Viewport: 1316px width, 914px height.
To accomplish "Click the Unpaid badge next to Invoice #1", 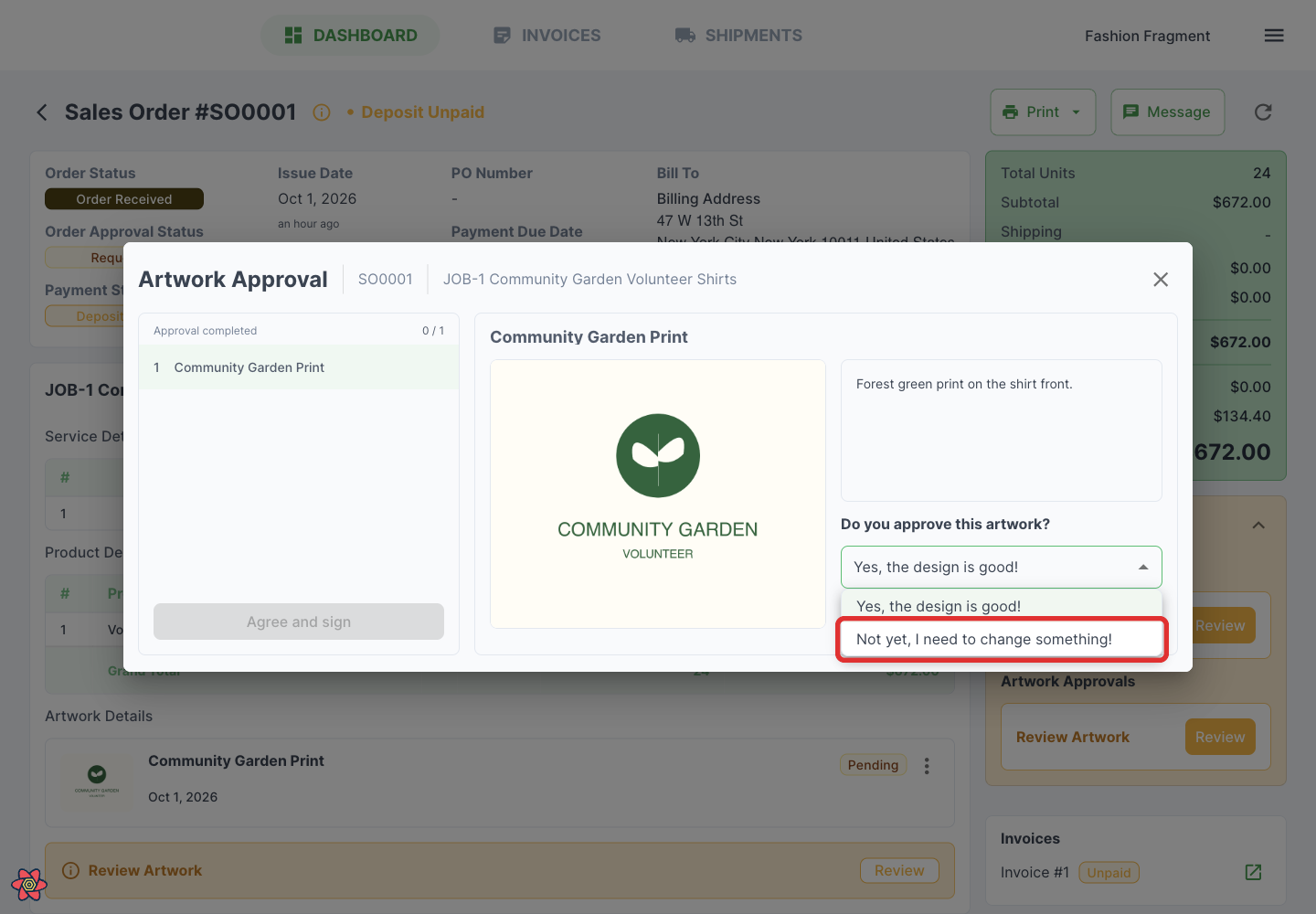I will [x=1109, y=873].
